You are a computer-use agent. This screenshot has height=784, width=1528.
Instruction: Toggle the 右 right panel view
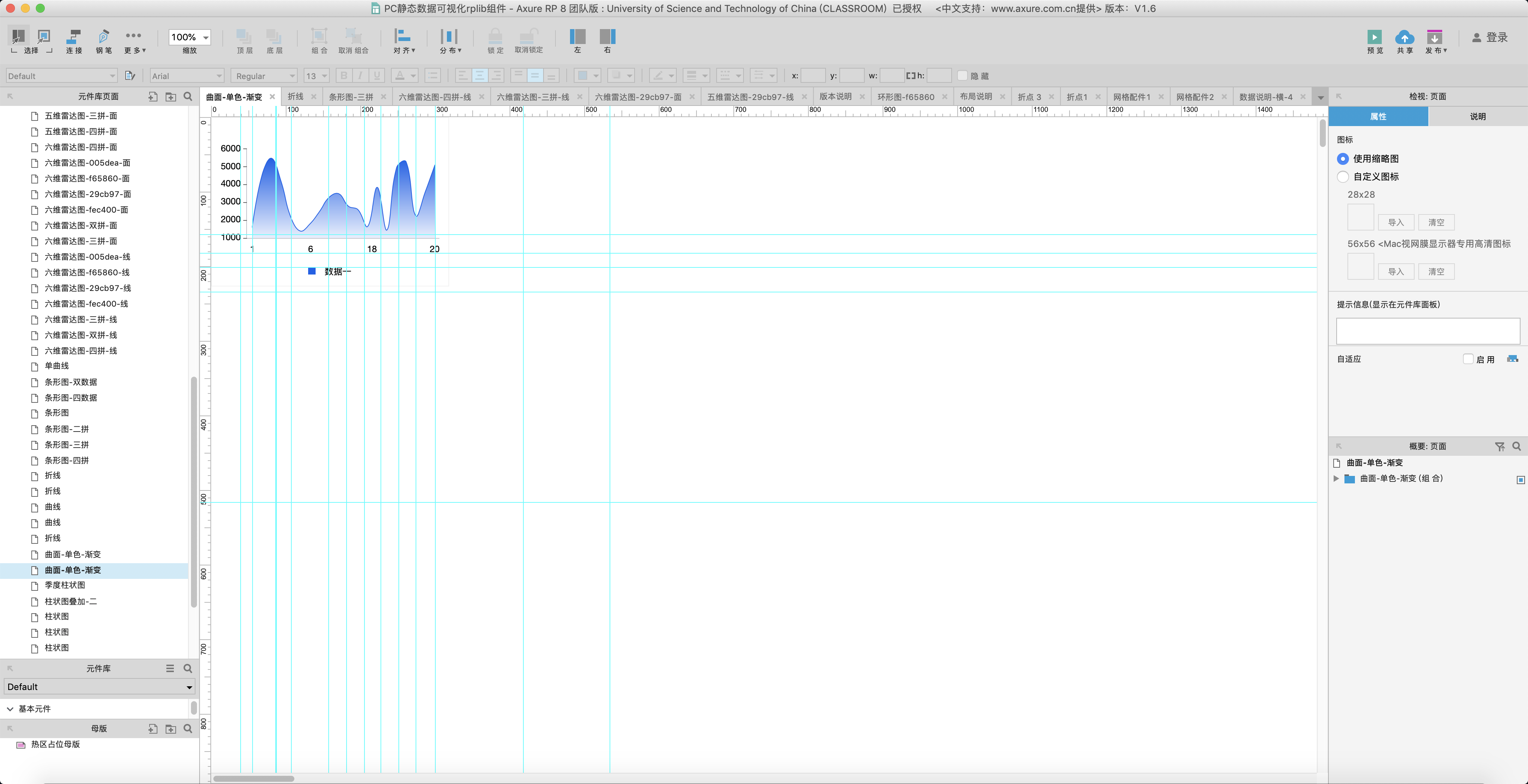coord(607,41)
